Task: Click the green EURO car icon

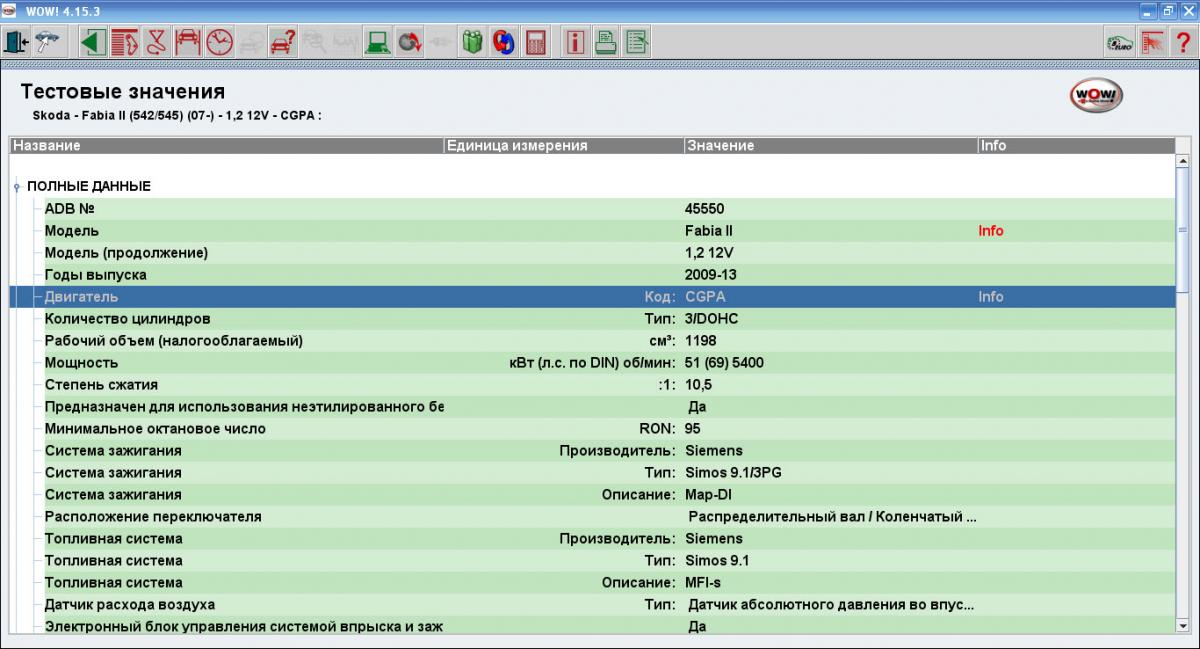Action: 1118,42
